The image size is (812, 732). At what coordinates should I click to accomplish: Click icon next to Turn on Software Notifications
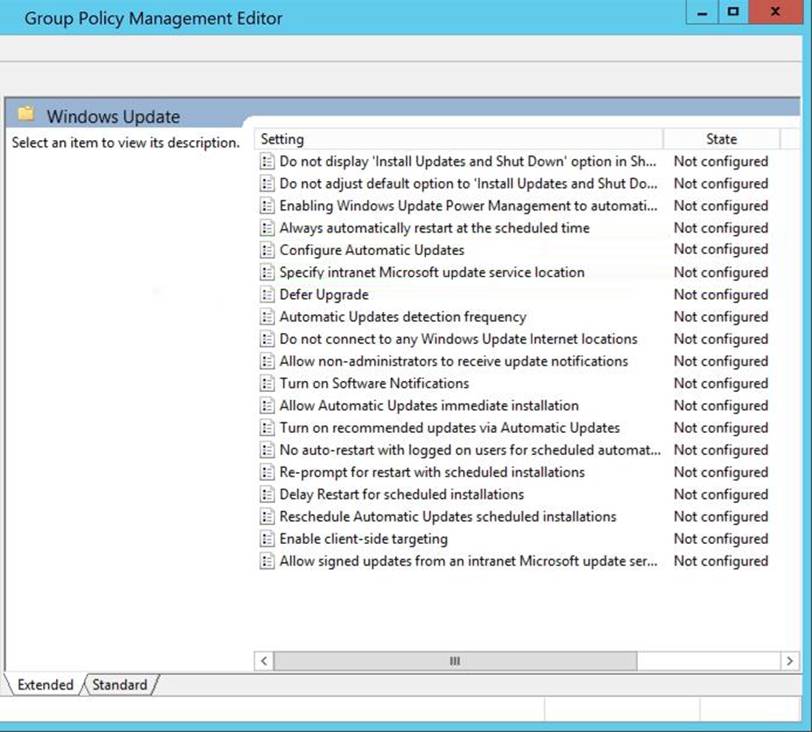point(267,384)
